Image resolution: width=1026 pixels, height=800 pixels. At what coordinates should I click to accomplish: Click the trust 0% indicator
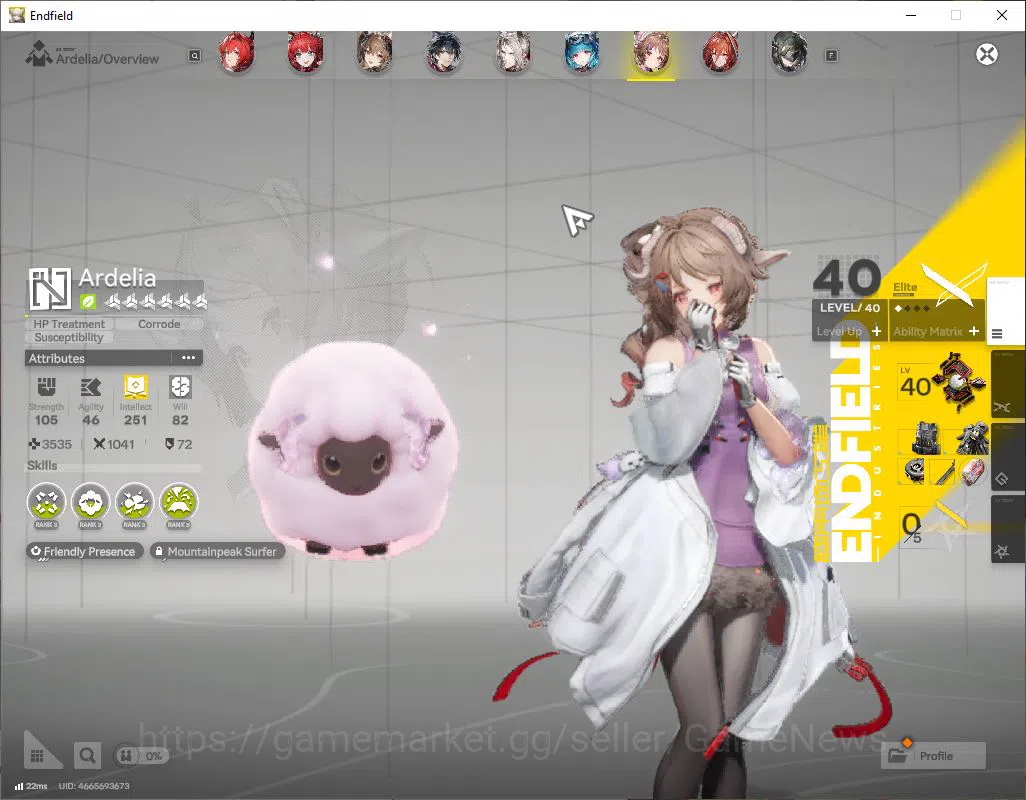tap(141, 756)
